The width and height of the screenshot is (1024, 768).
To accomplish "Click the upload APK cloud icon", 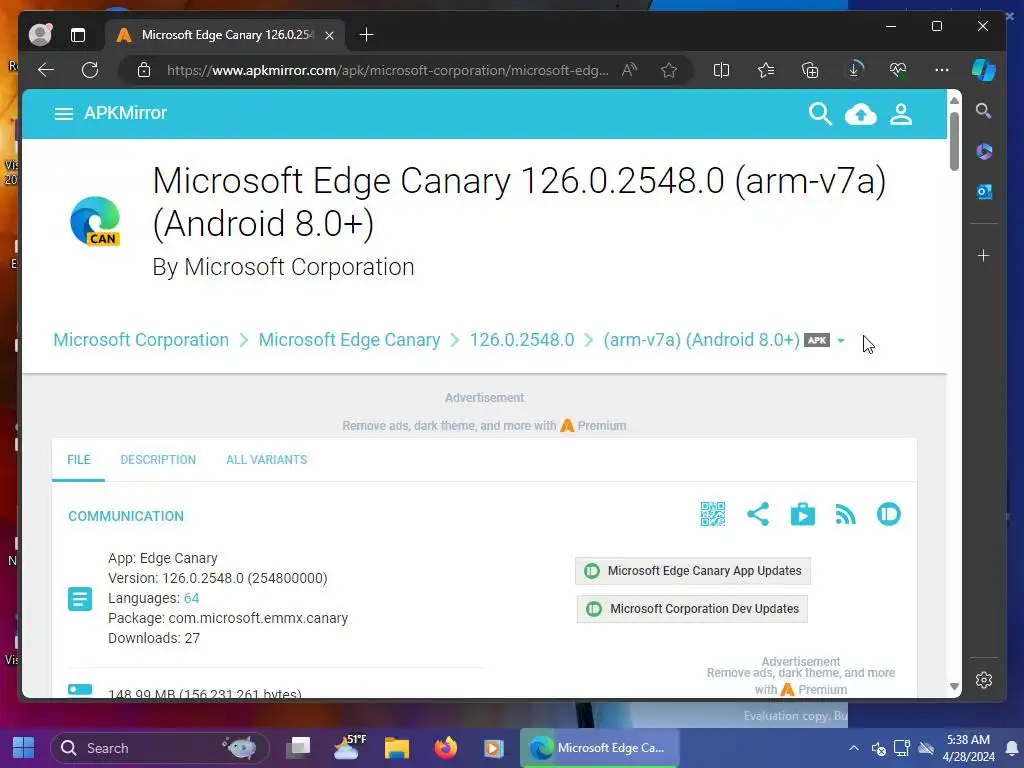I will coord(861,114).
